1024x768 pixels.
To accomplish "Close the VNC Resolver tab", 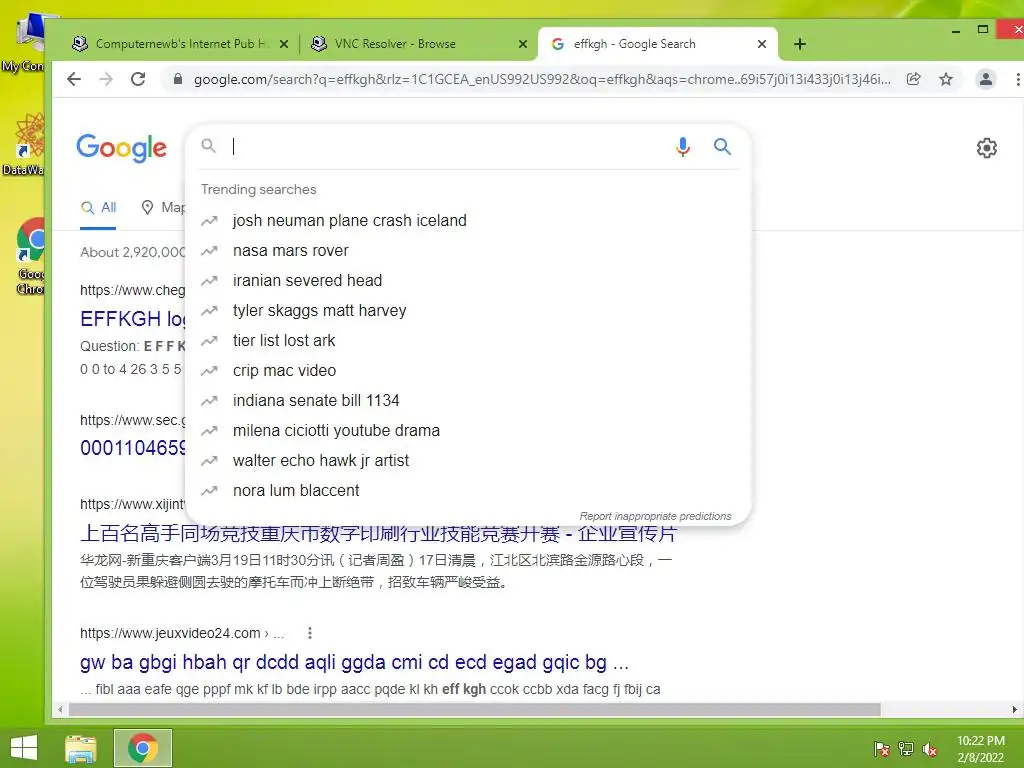I will click(x=522, y=44).
